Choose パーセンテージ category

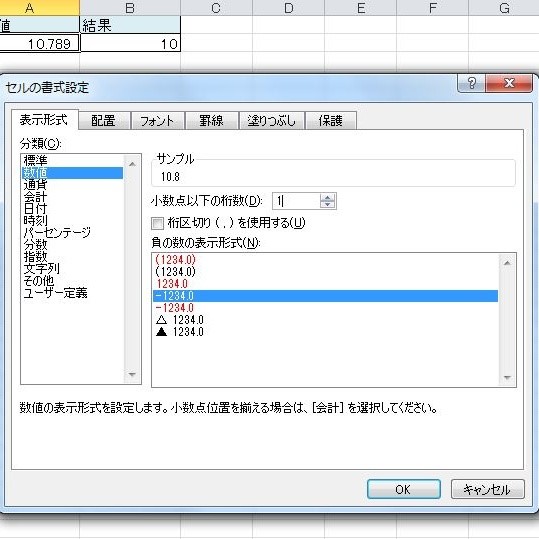point(72,233)
